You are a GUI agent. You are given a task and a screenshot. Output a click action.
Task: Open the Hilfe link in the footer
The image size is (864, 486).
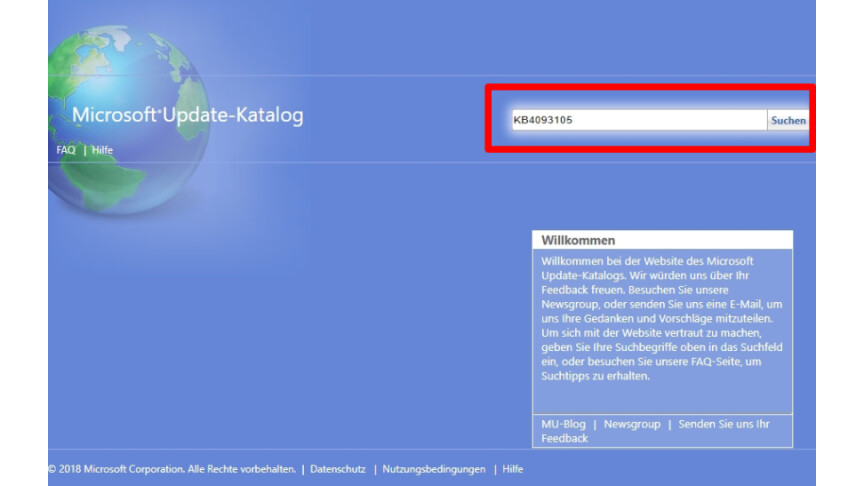[x=512, y=469]
